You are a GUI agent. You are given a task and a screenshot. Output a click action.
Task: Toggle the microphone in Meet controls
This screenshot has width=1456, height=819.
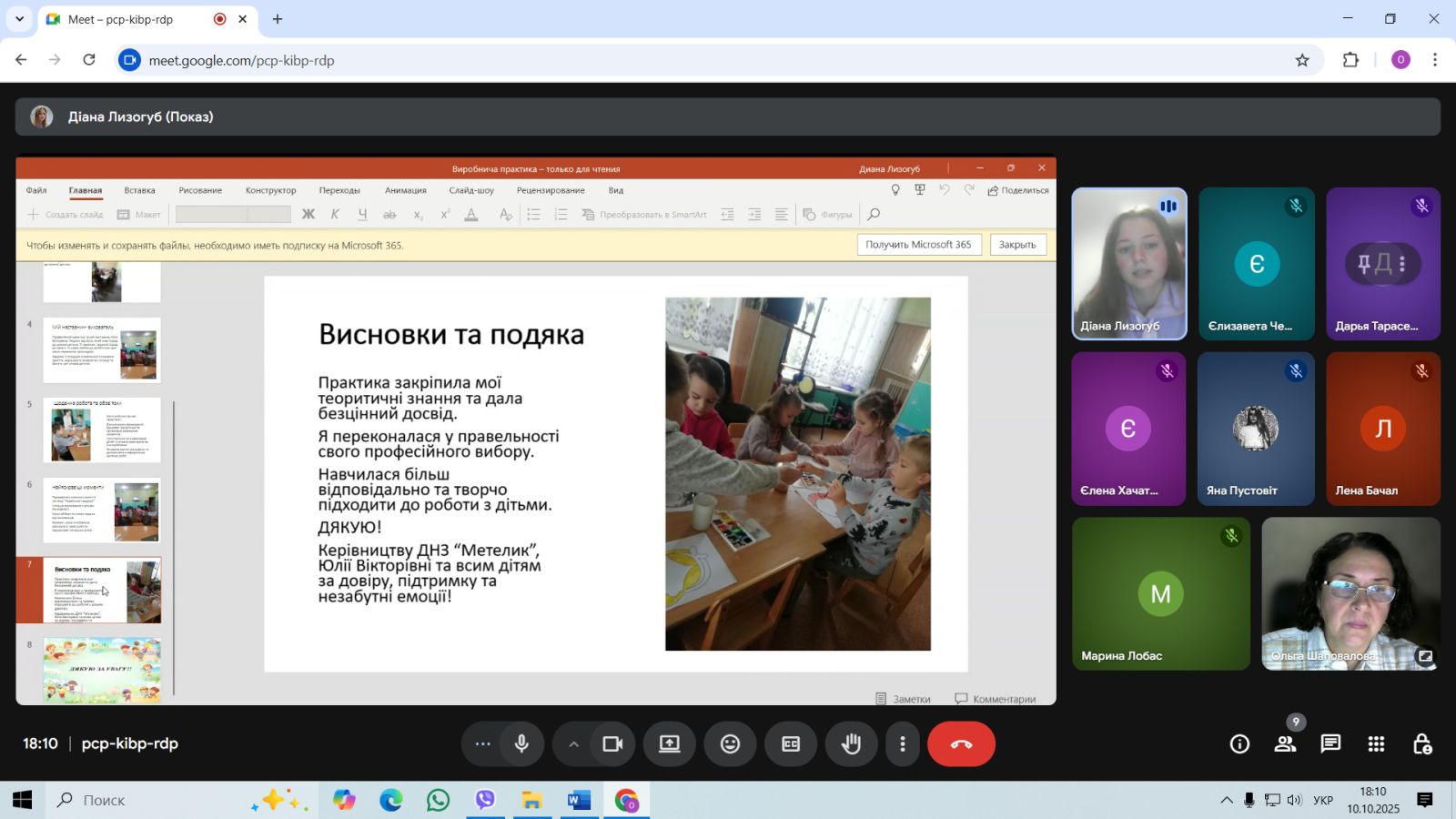click(521, 744)
